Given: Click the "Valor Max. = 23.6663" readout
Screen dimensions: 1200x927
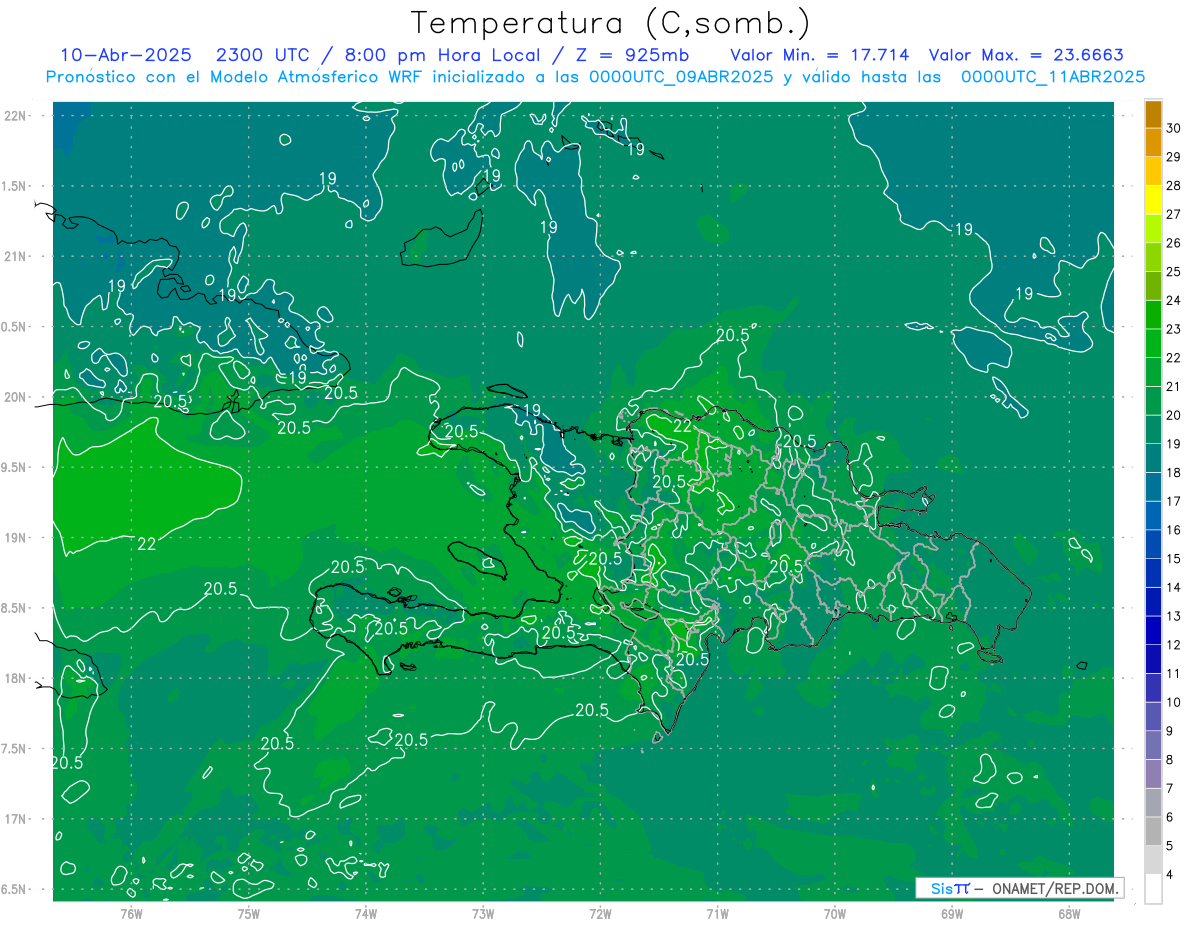Looking at the screenshot, I should [1026, 55].
